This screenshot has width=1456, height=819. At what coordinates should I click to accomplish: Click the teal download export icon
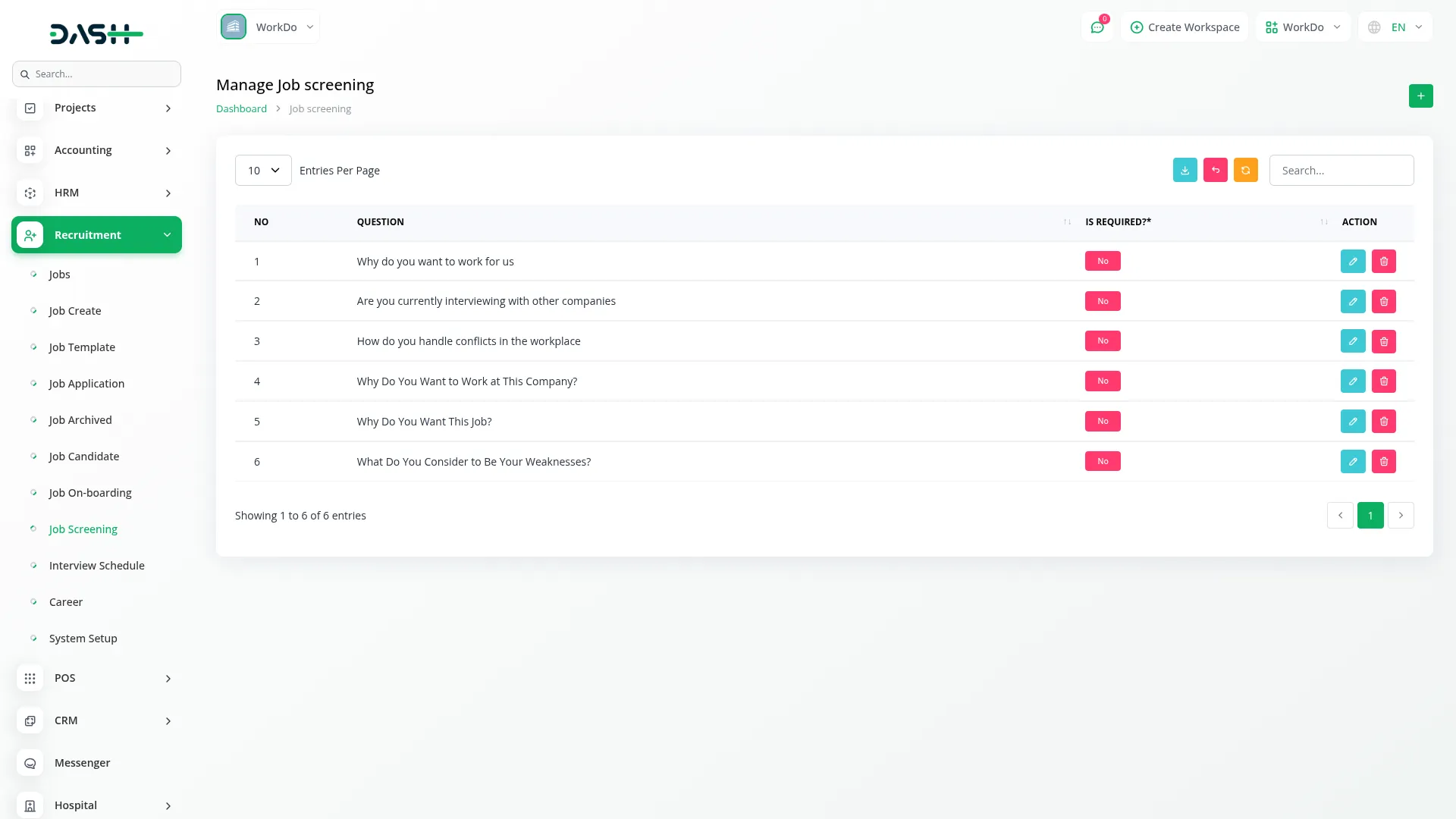[1185, 171]
